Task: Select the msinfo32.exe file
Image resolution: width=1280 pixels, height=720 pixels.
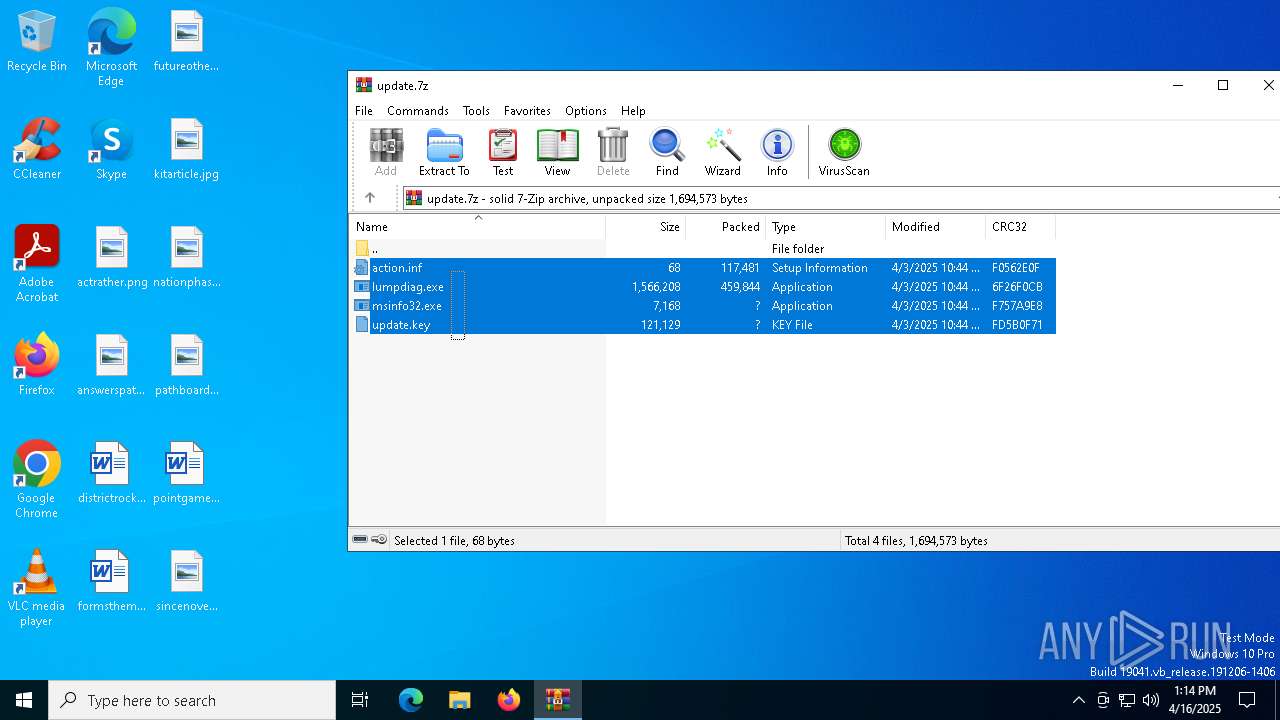Action: click(x=407, y=306)
